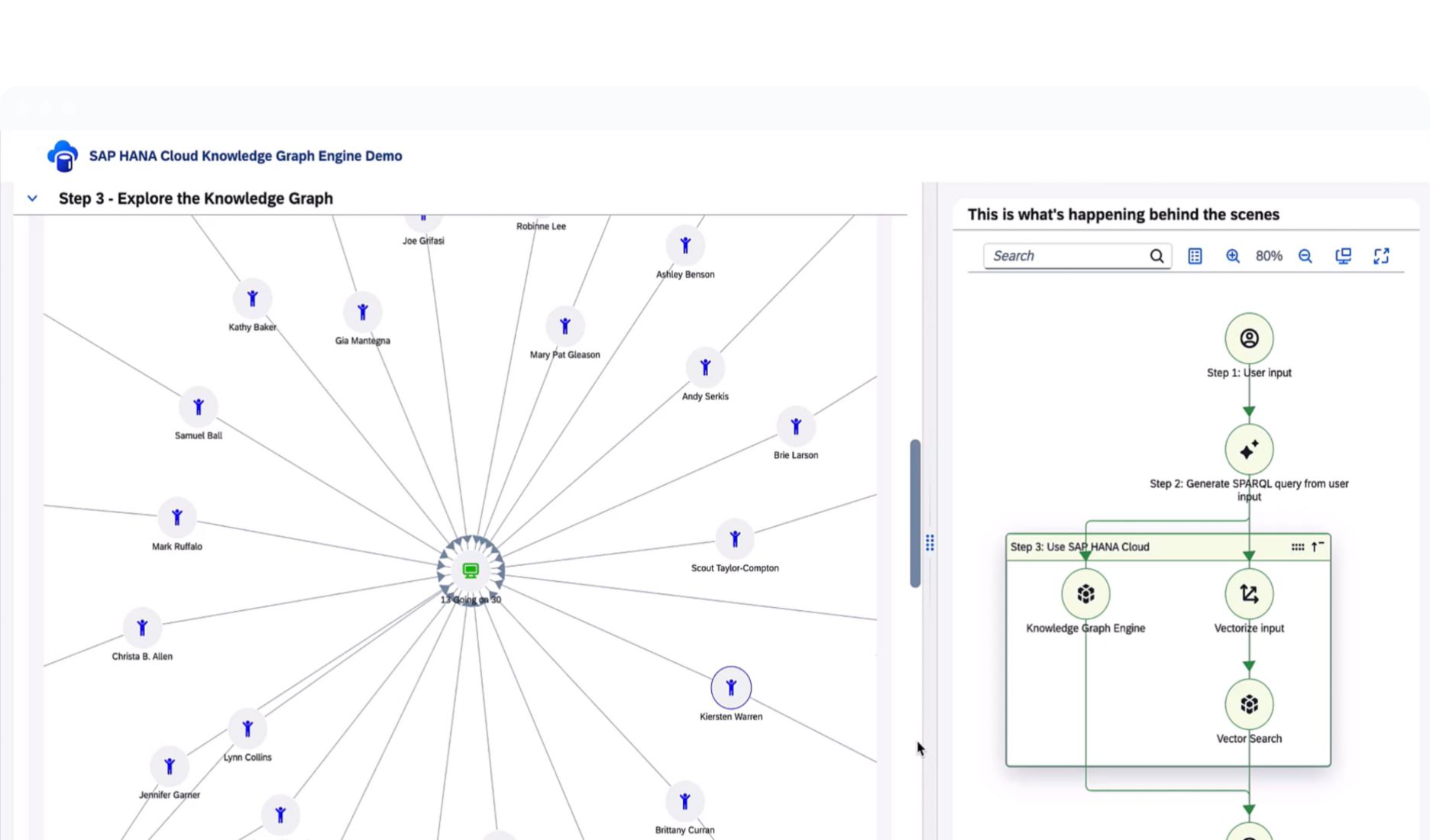Select the Vectorize input node

click(x=1249, y=593)
